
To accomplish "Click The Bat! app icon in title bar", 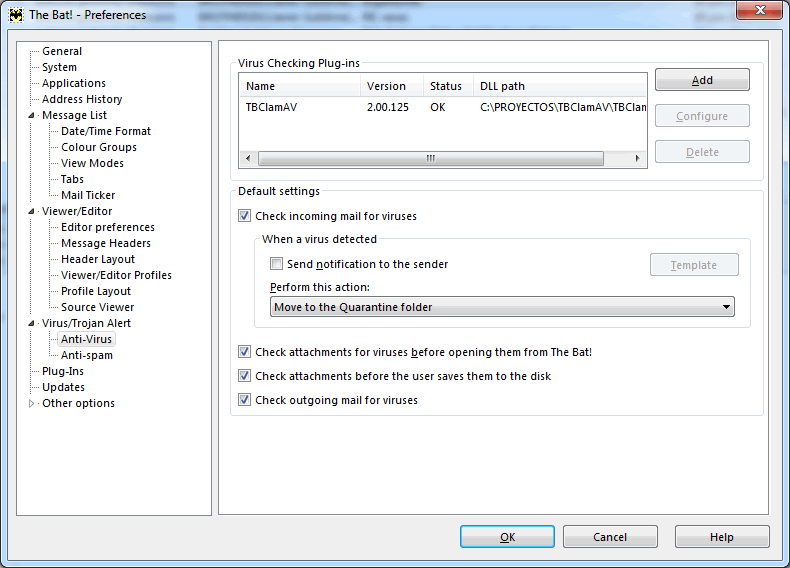I will pyautogui.click(x=16, y=15).
